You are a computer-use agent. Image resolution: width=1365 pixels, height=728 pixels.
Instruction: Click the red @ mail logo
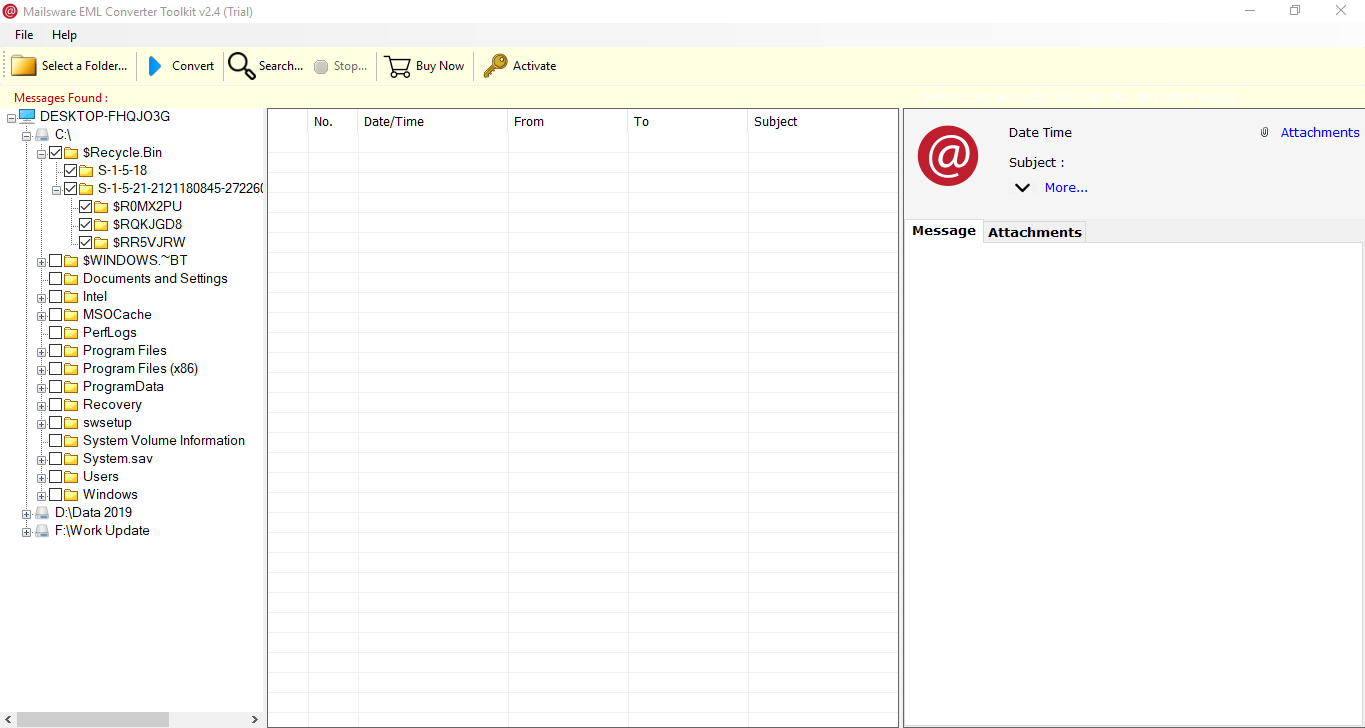(948, 155)
